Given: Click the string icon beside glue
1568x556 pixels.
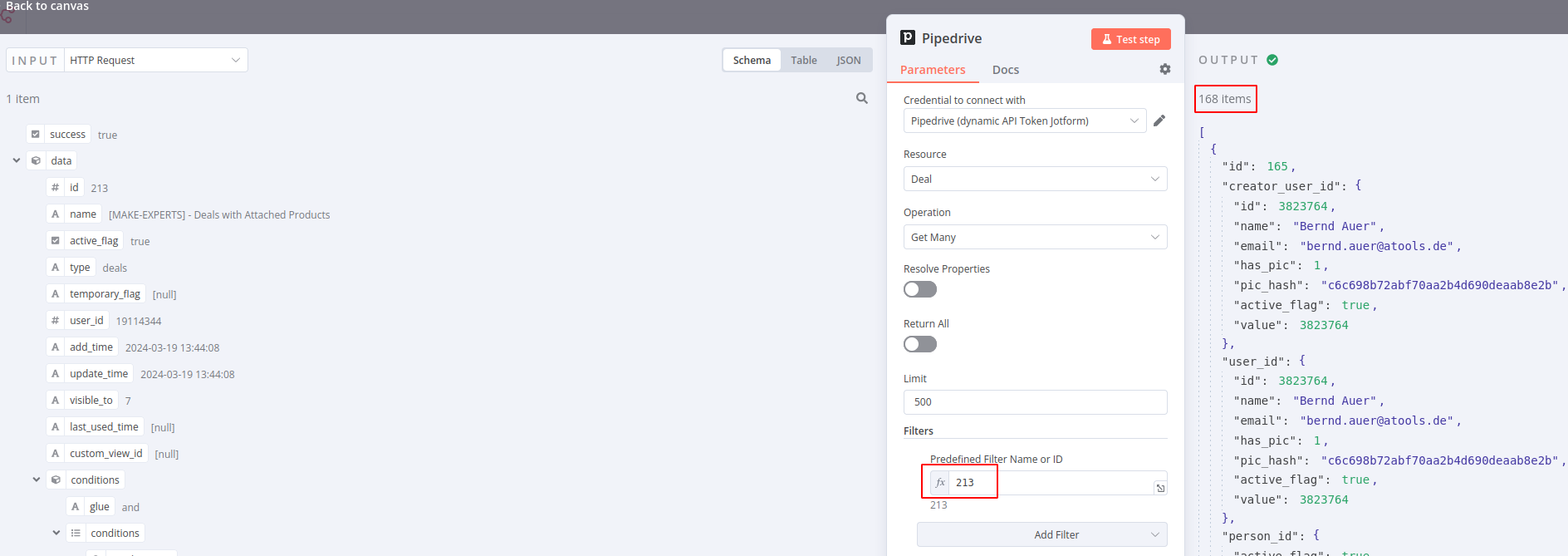Looking at the screenshot, I should [x=76, y=506].
